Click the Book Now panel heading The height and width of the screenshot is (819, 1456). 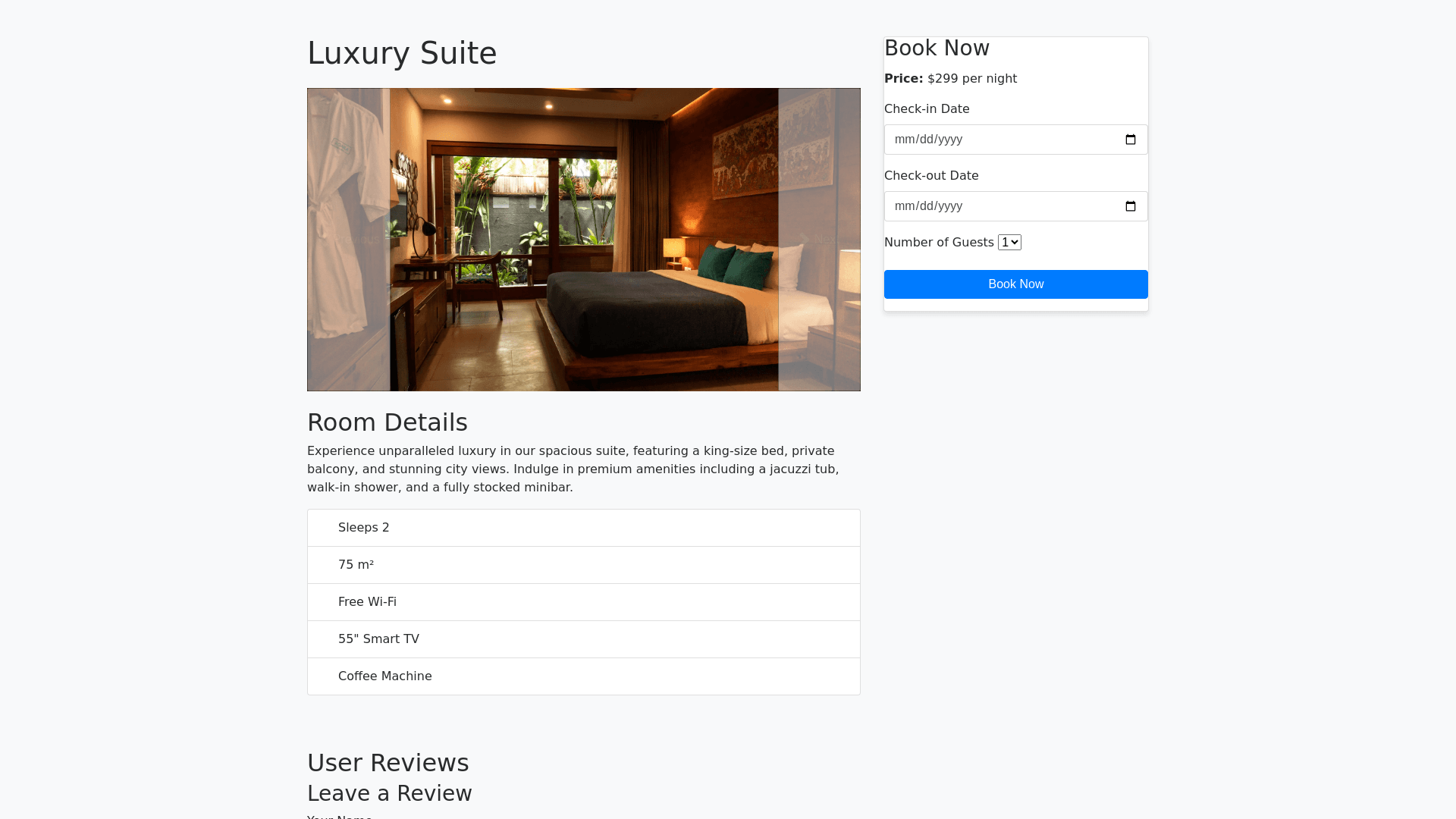point(937,48)
